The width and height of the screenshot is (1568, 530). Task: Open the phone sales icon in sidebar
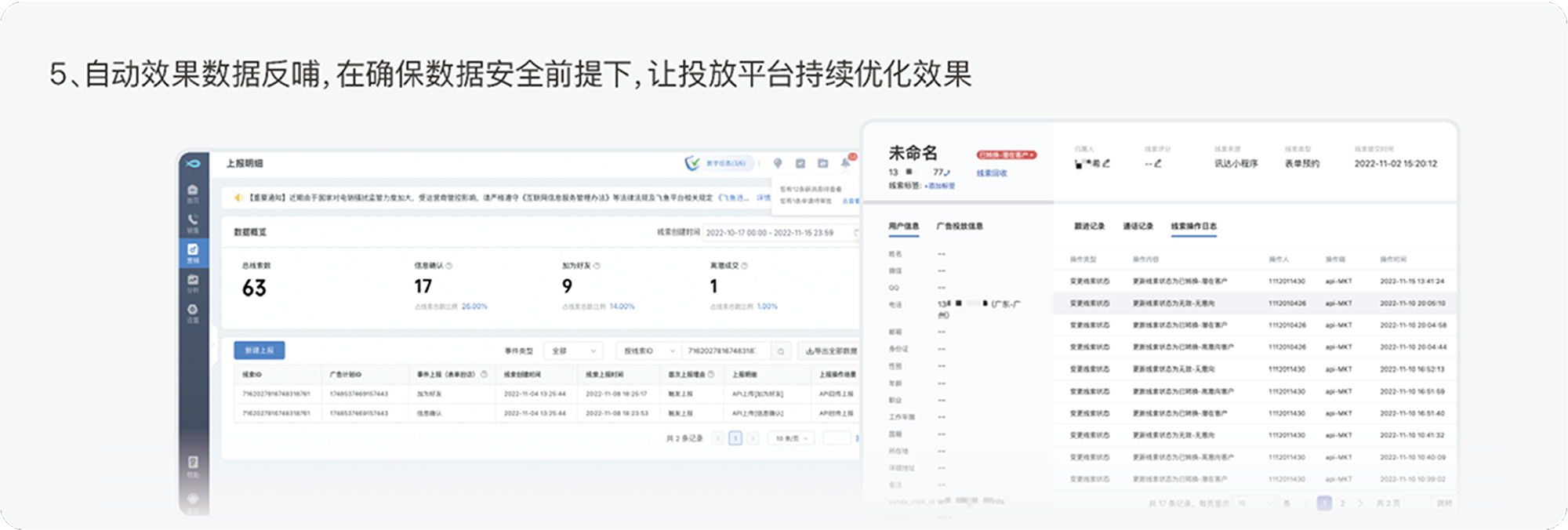[x=193, y=222]
